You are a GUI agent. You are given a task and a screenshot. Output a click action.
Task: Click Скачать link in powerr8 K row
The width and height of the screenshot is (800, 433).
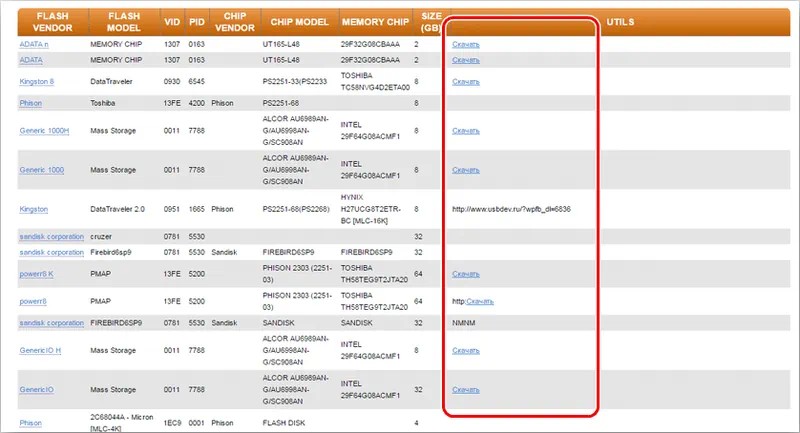[466, 274]
